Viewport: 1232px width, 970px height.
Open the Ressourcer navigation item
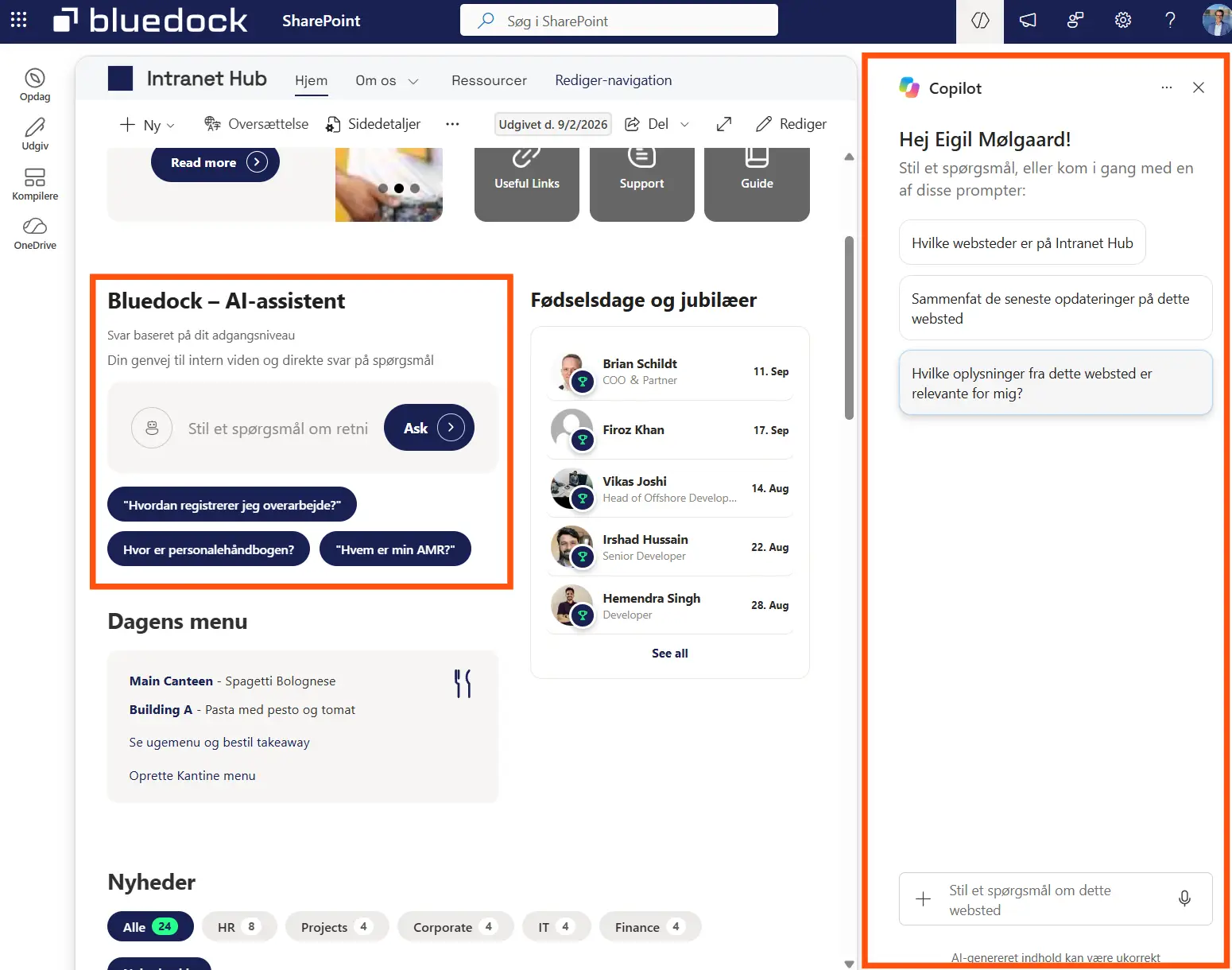pos(489,80)
